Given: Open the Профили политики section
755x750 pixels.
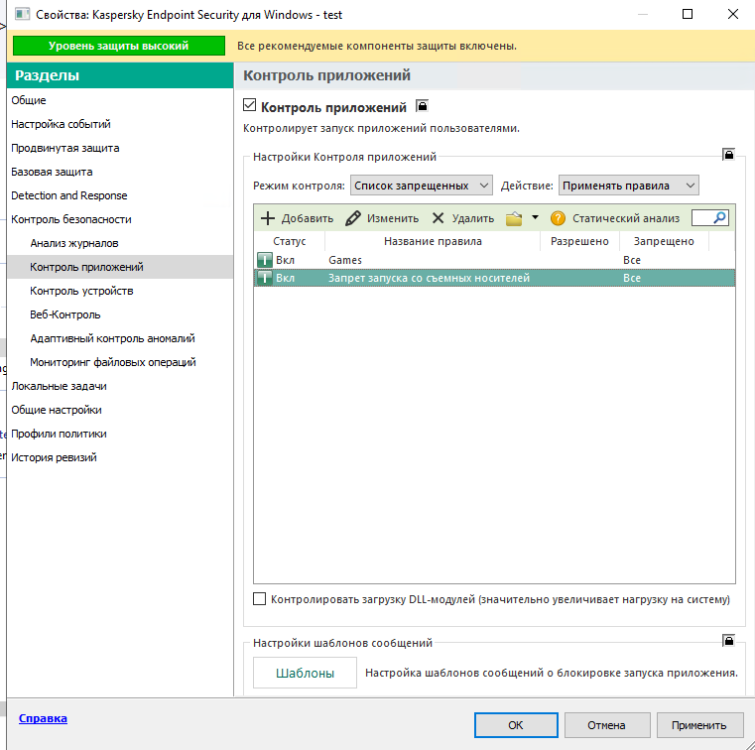Looking at the screenshot, I should tap(59, 434).
